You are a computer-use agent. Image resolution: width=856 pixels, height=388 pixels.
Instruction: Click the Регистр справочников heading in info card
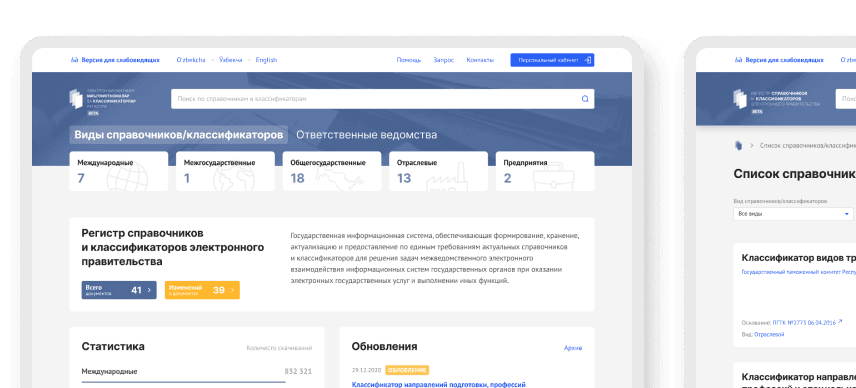[173, 247]
